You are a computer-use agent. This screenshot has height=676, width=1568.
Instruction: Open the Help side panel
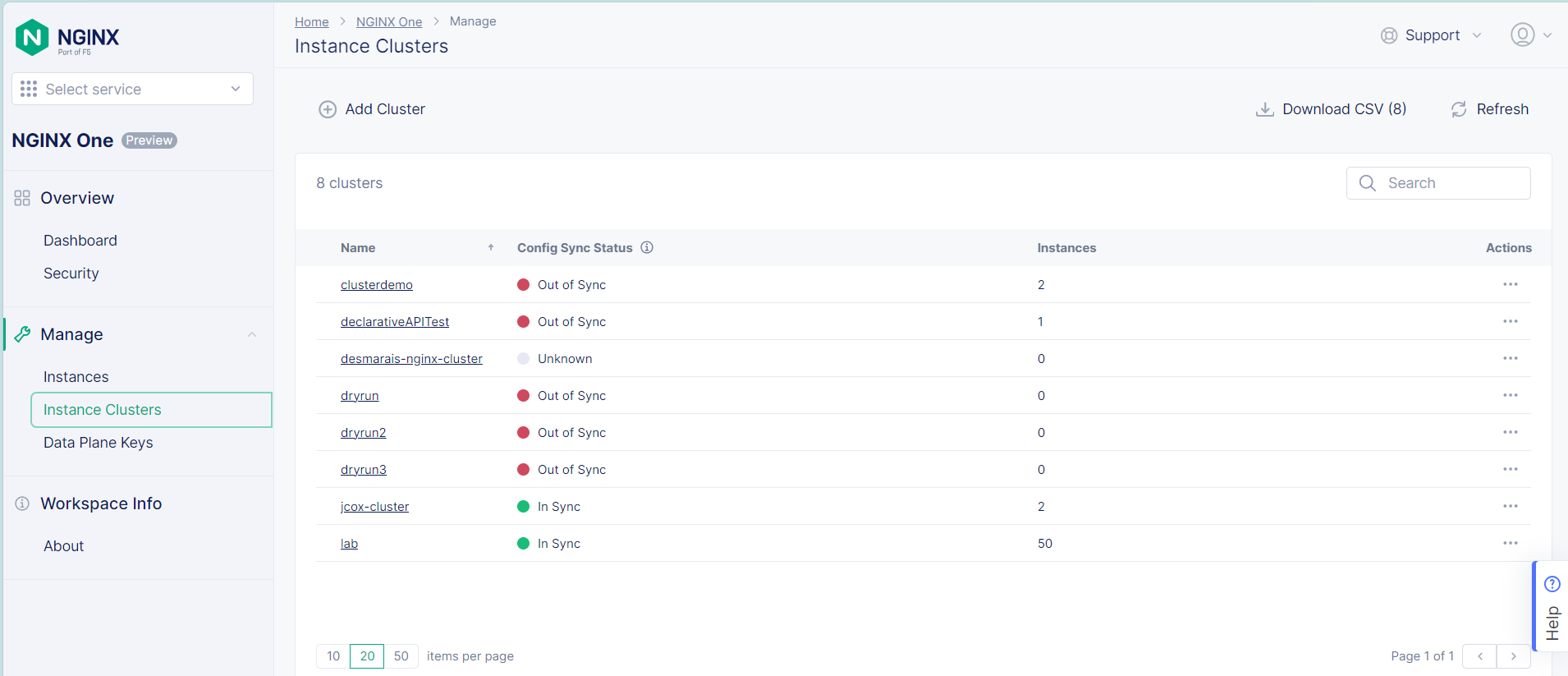(x=1551, y=606)
